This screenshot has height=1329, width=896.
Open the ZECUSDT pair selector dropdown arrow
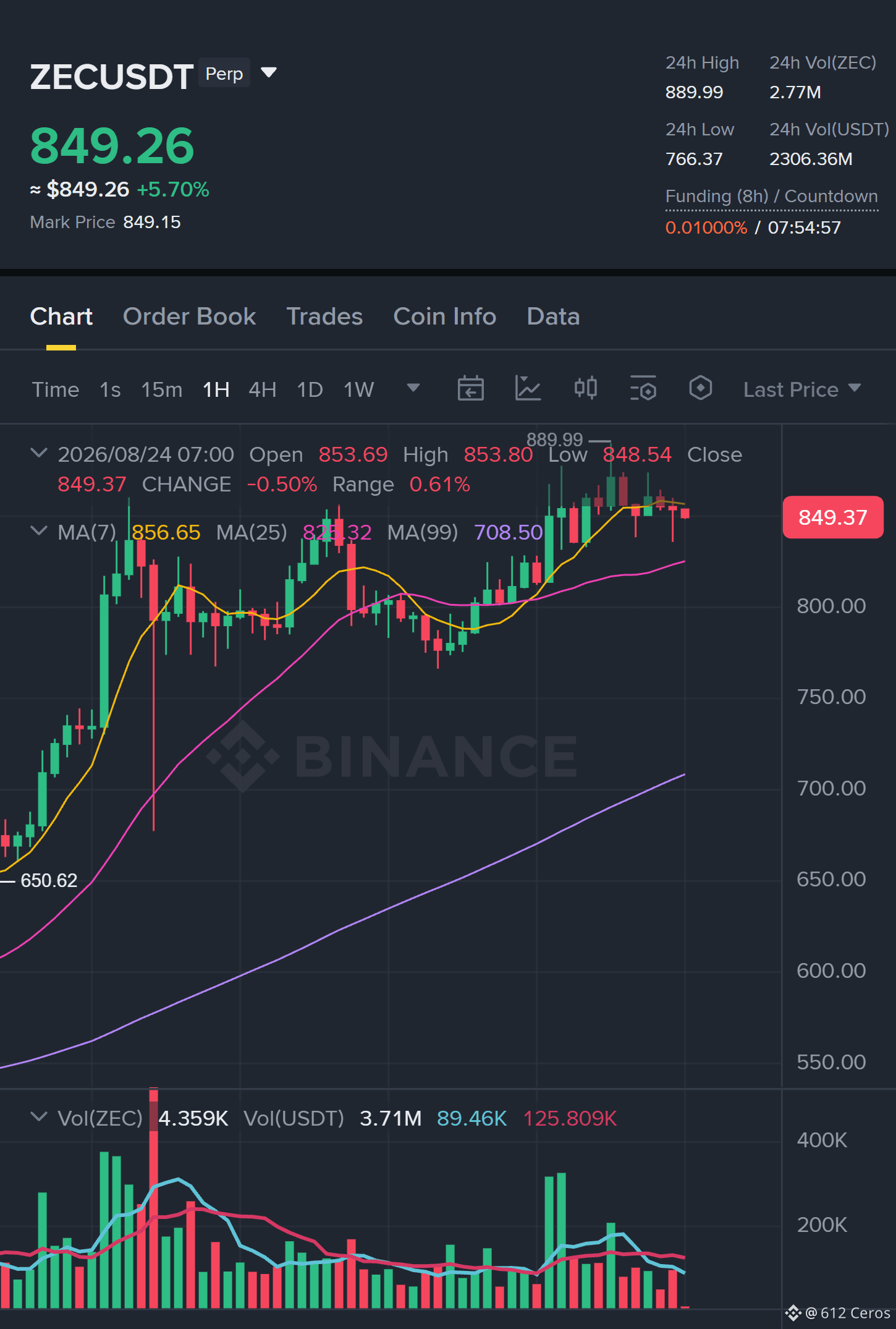(x=269, y=73)
